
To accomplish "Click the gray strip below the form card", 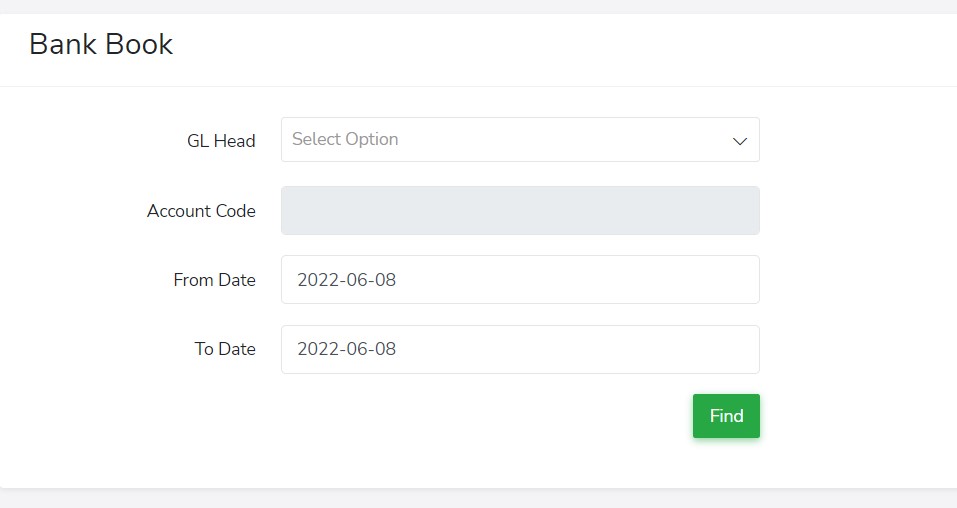I will tap(478, 499).
